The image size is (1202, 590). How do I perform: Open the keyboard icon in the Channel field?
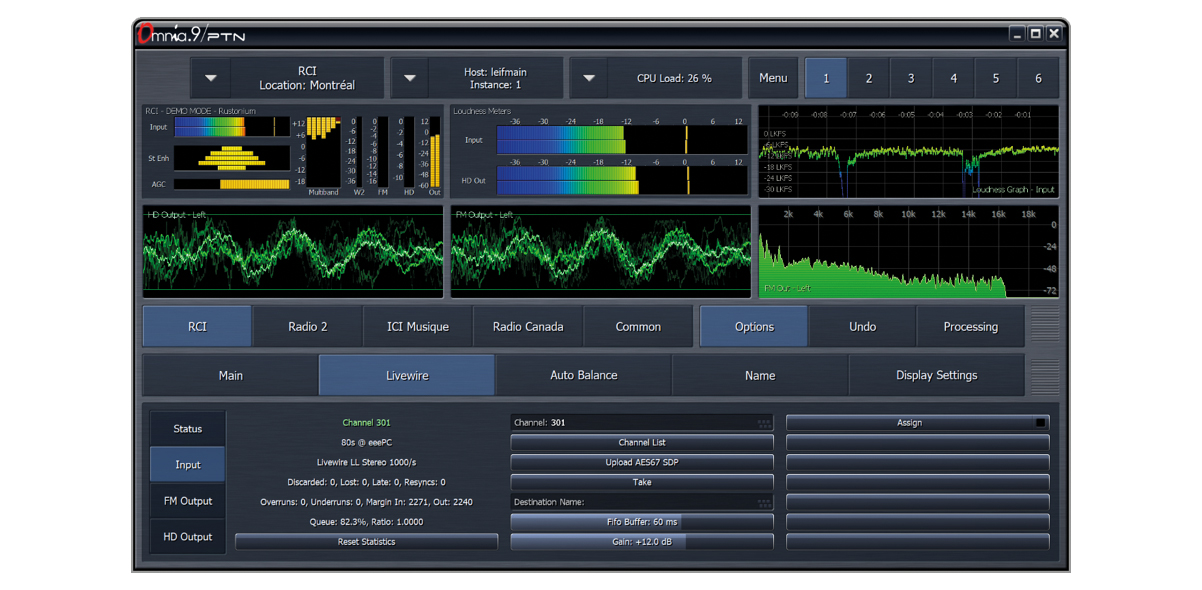[x=765, y=423]
